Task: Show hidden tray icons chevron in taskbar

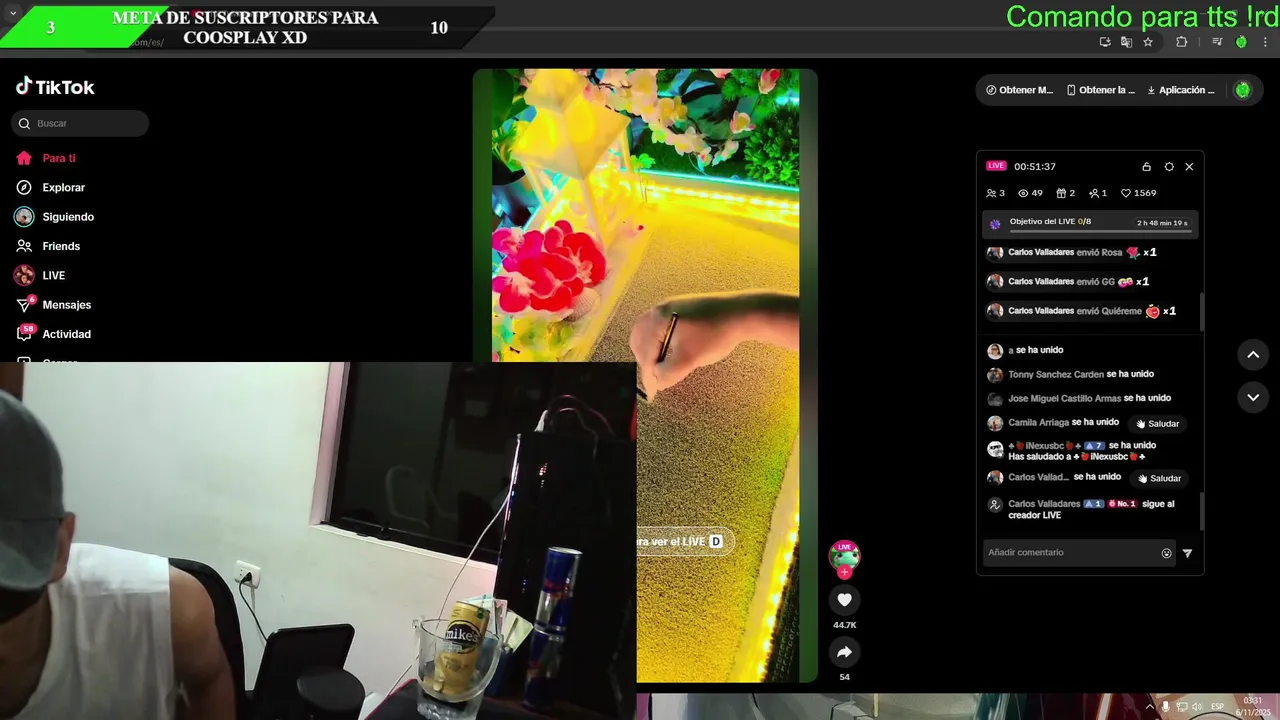Action: 1149,707
